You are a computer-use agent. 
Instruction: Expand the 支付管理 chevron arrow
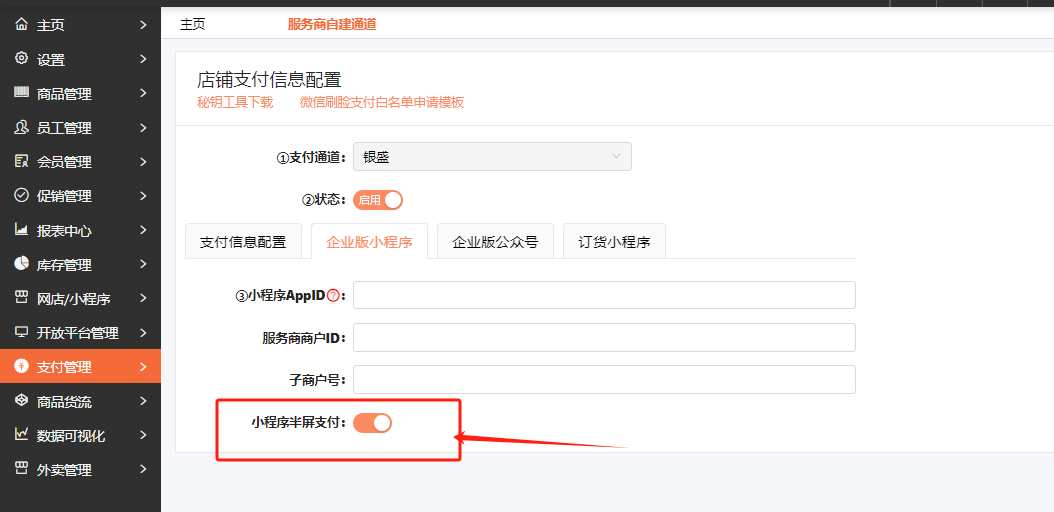[143, 367]
